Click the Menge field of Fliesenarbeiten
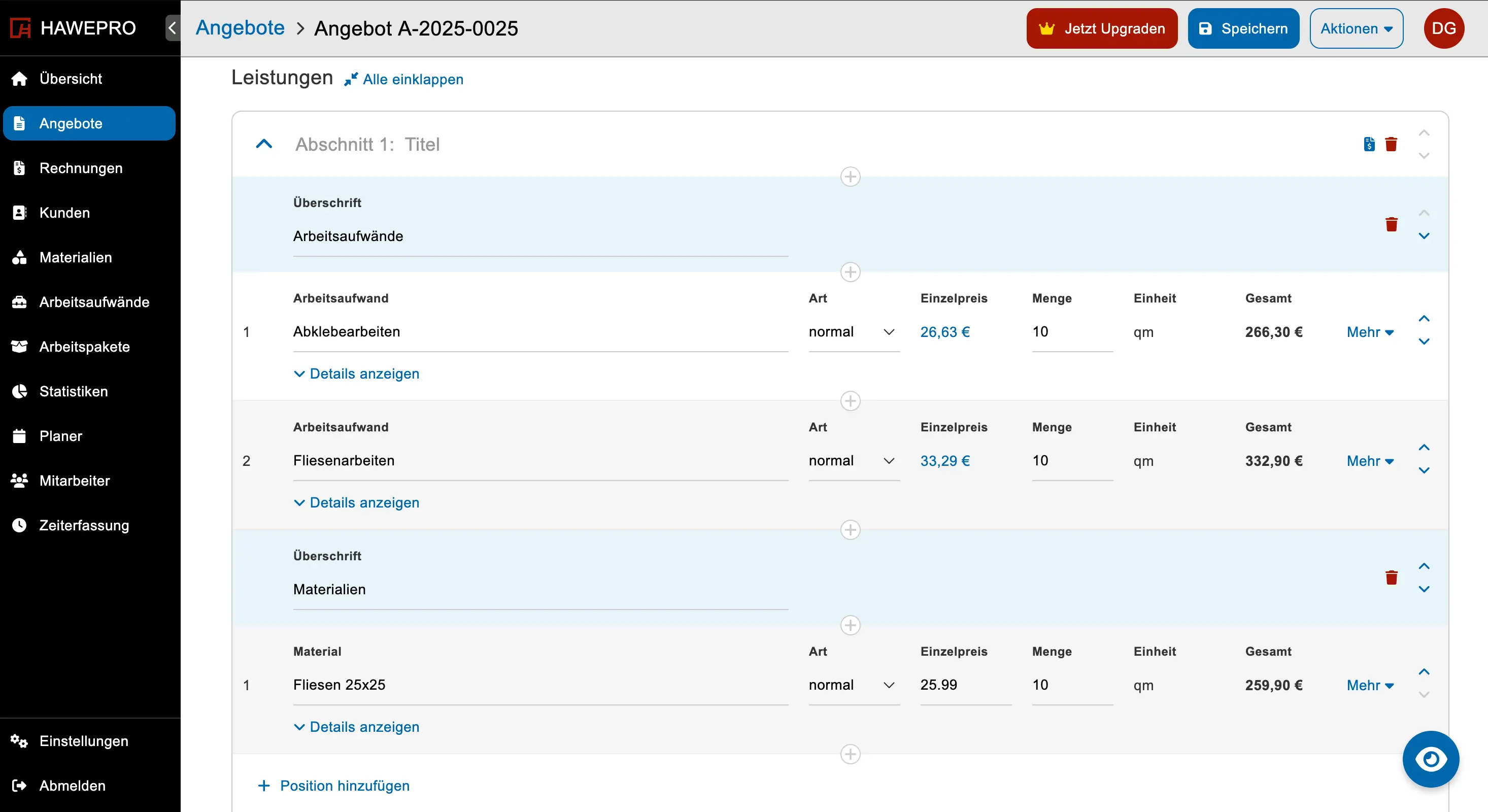The height and width of the screenshot is (812, 1488). (x=1072, y=461)
